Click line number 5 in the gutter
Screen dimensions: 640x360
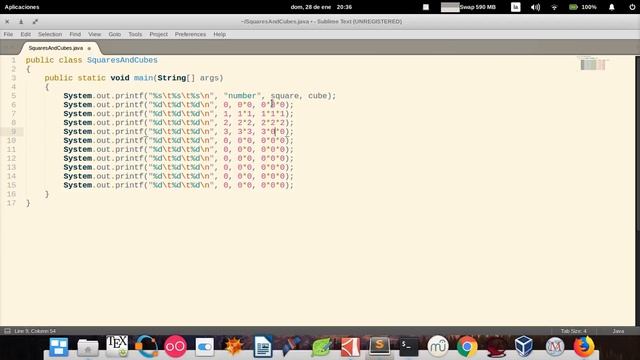[13, 96]
